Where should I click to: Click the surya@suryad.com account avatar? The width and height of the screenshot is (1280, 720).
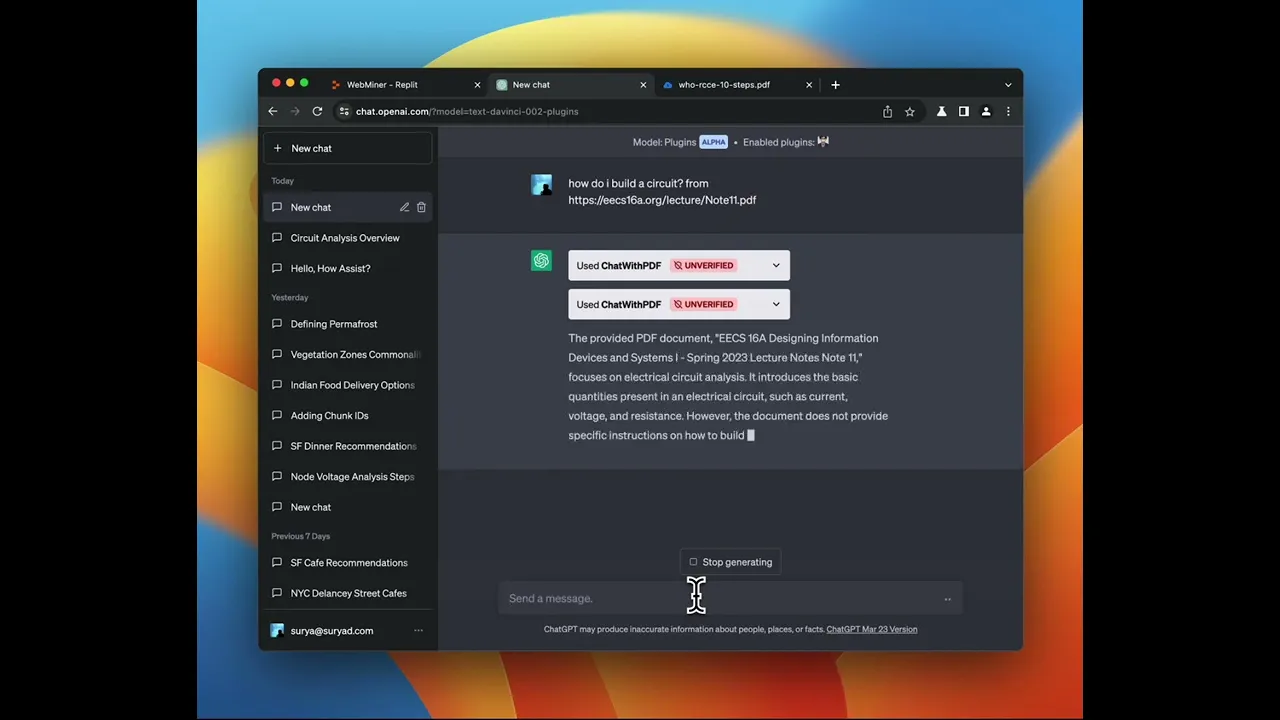tap(277, 631)
